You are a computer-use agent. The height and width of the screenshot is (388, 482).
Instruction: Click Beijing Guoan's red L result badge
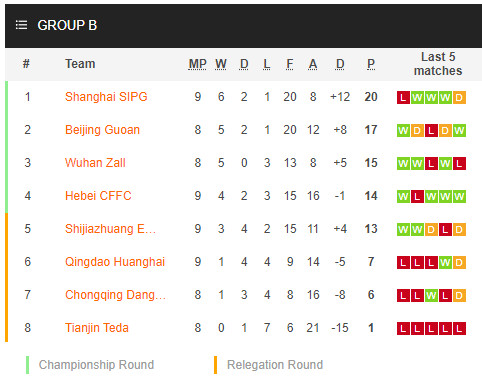431,131
